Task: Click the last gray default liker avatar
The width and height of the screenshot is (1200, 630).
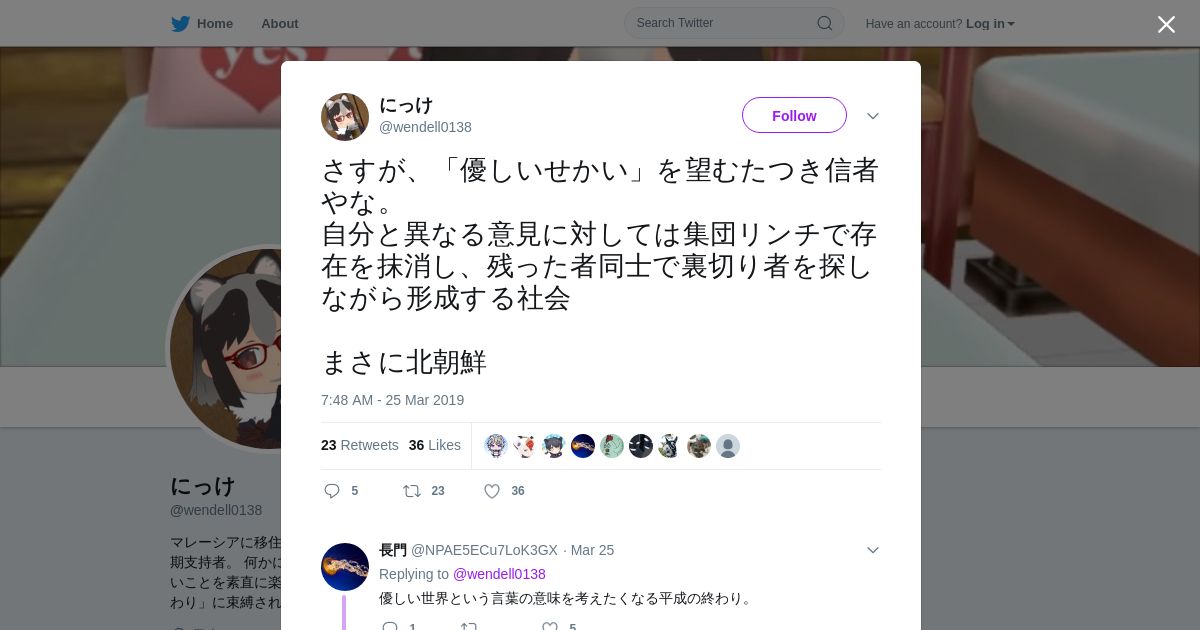Action: (x=728, y=446)
